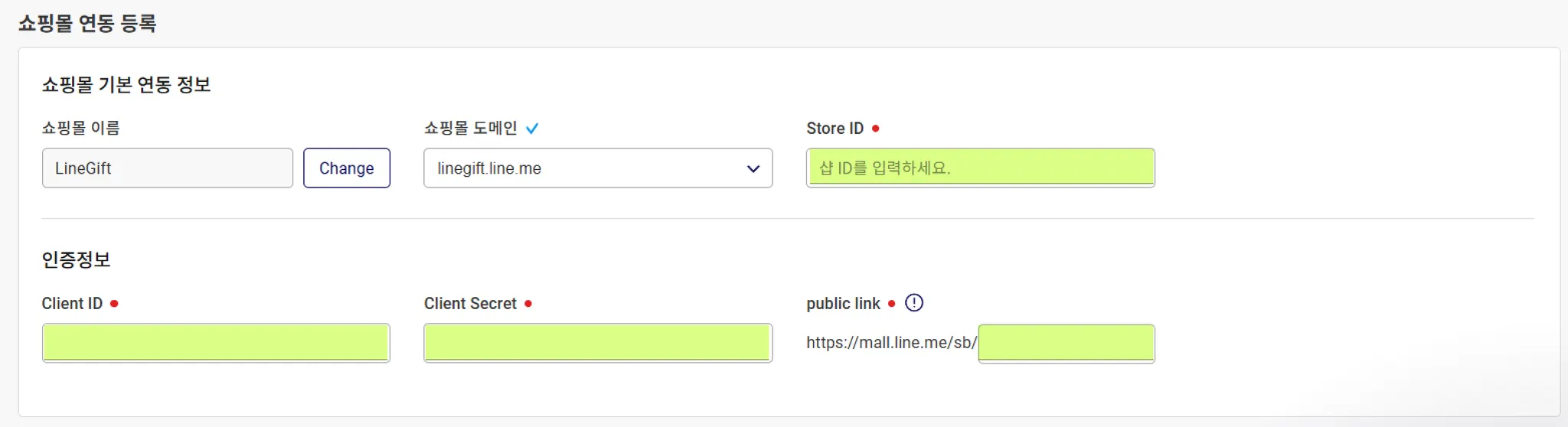The image size is (1568, 427).
Task: Focus the public link suffix input
Action: point(1066,344)
